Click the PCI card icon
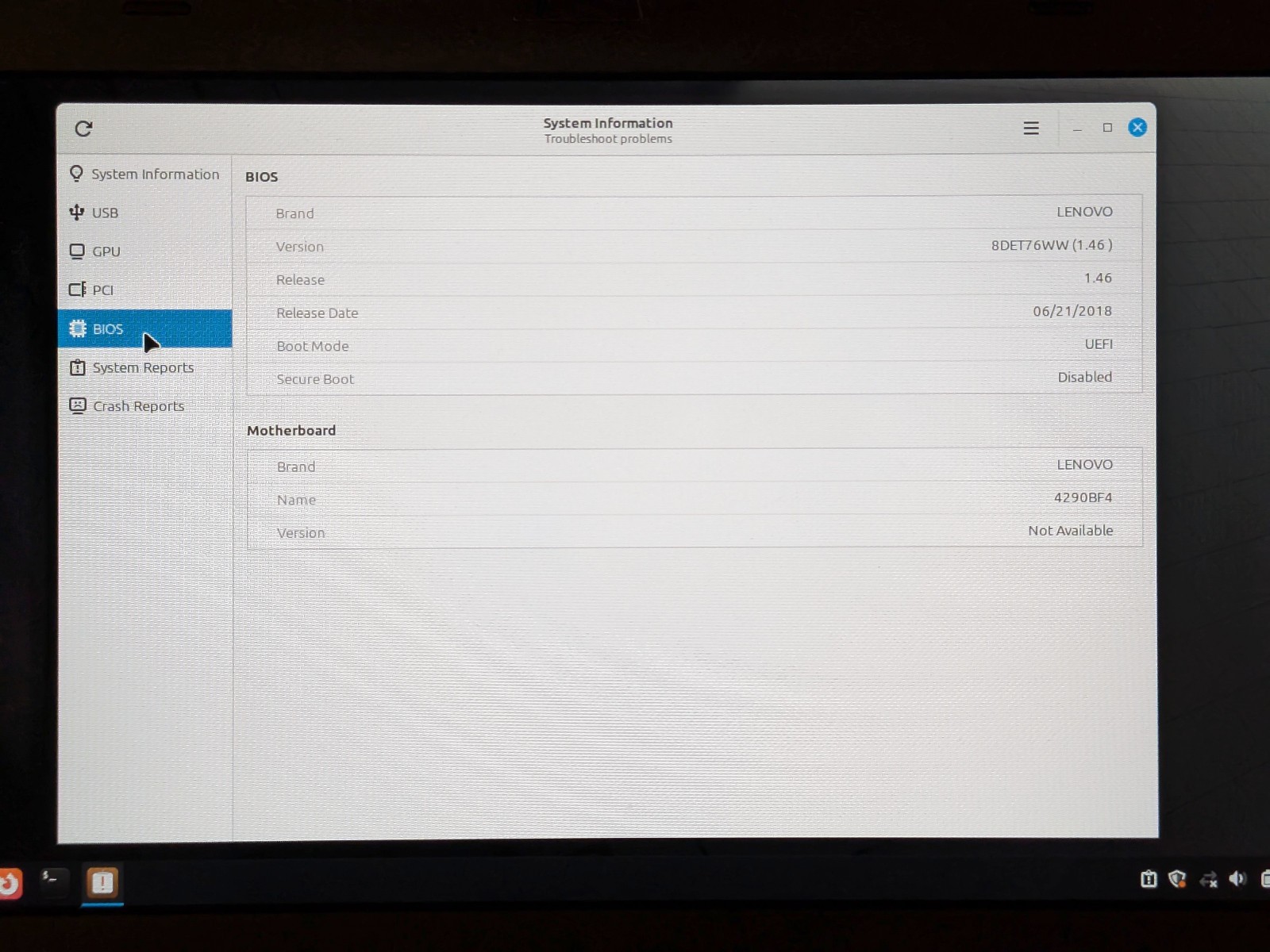 coord(77,290)
